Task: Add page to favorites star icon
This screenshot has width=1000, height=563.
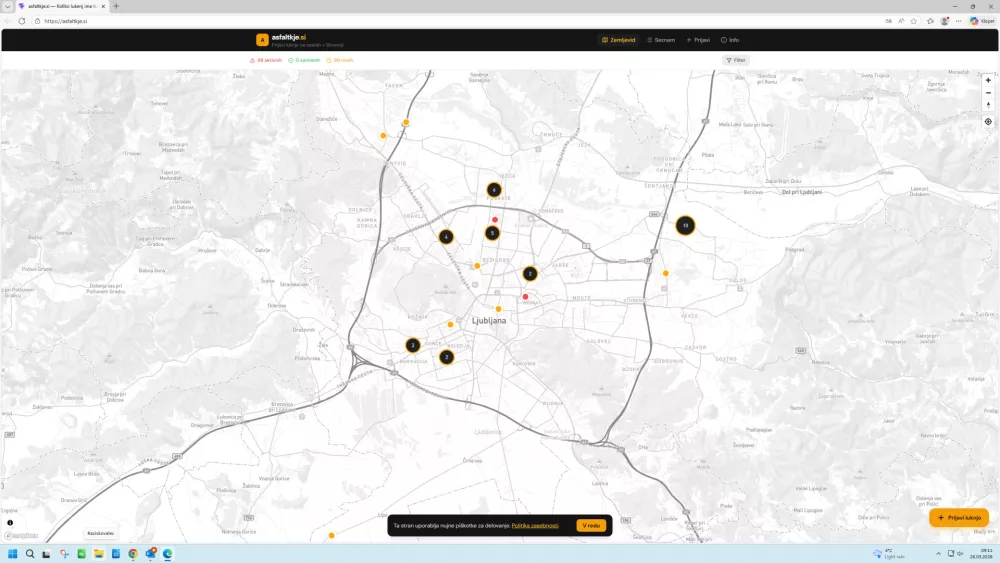Action: click(x=914, y=21)
